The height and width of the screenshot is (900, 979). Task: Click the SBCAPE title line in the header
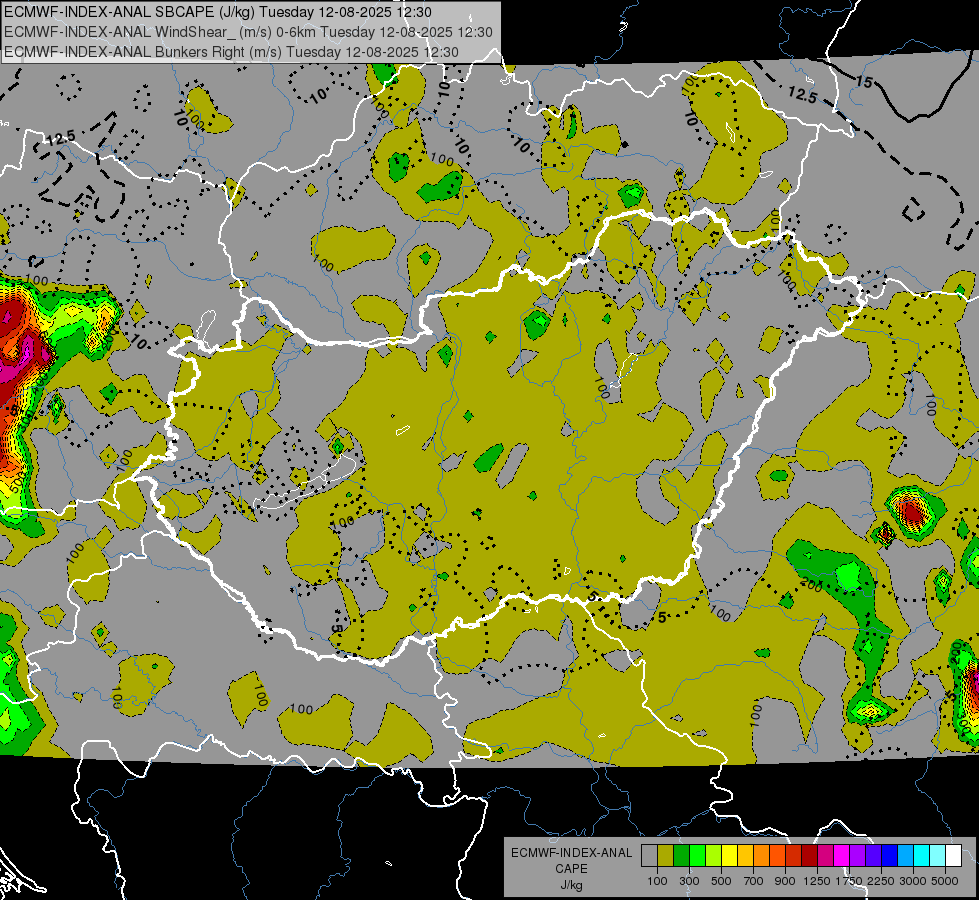217,12
